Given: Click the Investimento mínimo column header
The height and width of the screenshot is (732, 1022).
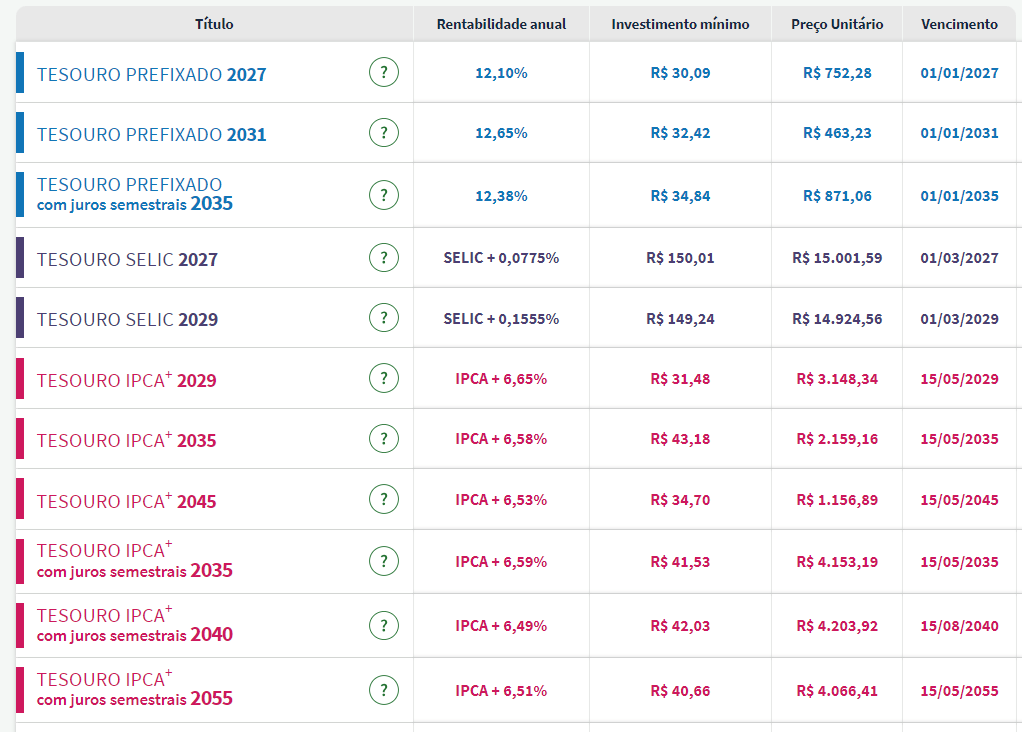Looking at the screenshot, I should [x=680, y=24].
